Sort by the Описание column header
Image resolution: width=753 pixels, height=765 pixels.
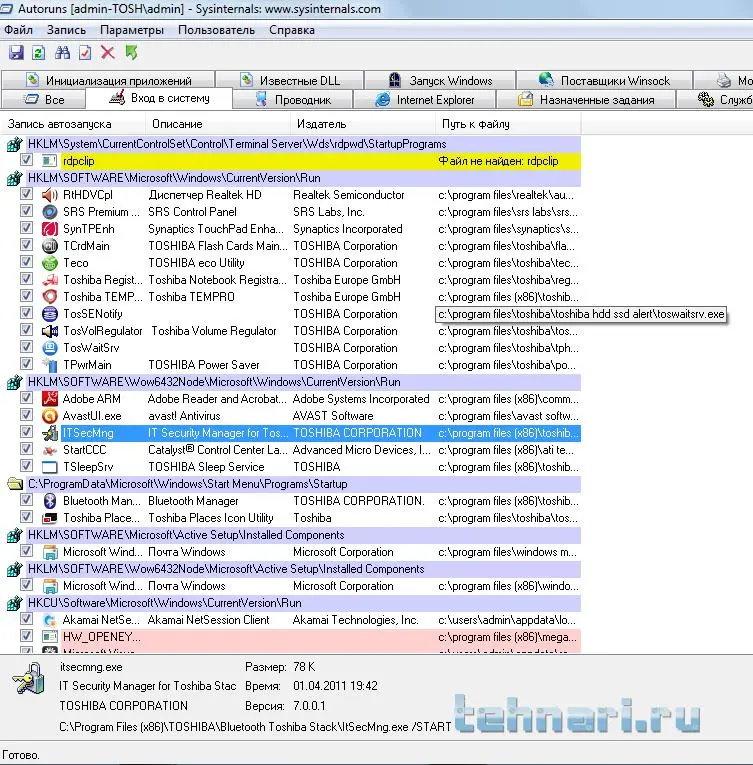tap(177, 124)
